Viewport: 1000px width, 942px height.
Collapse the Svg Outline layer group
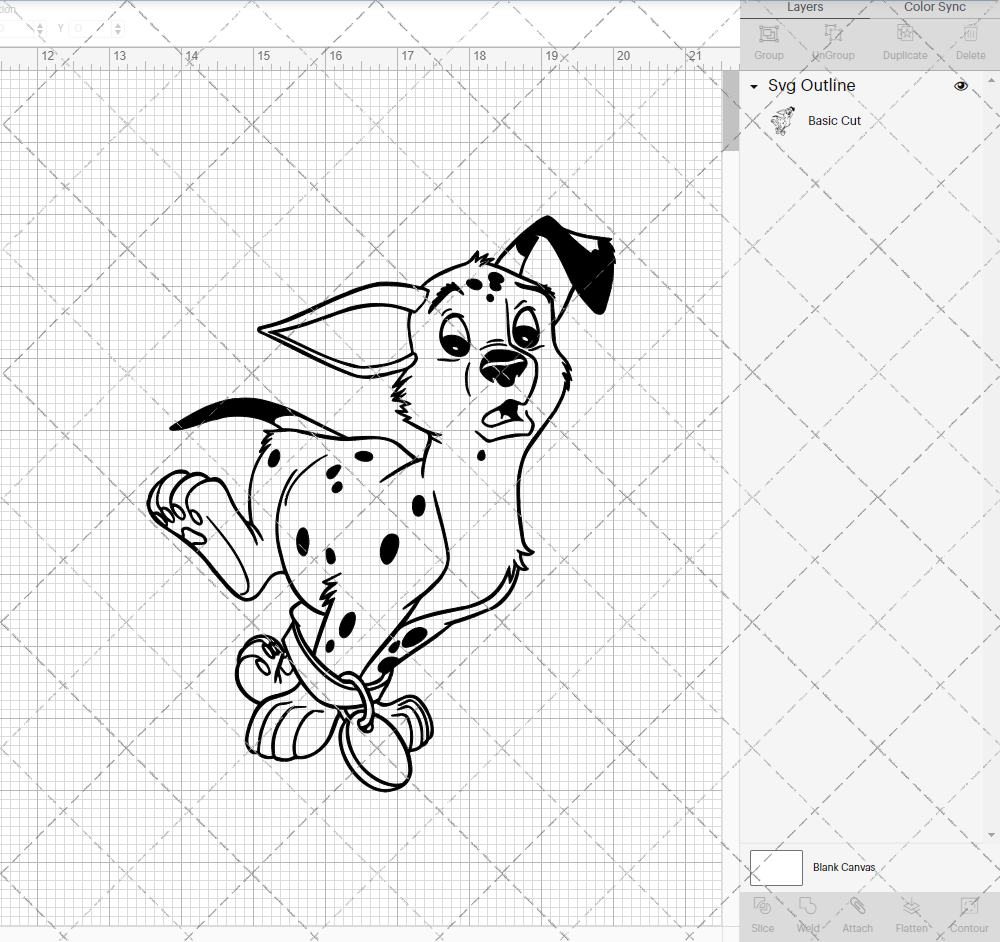pos(754,86)
